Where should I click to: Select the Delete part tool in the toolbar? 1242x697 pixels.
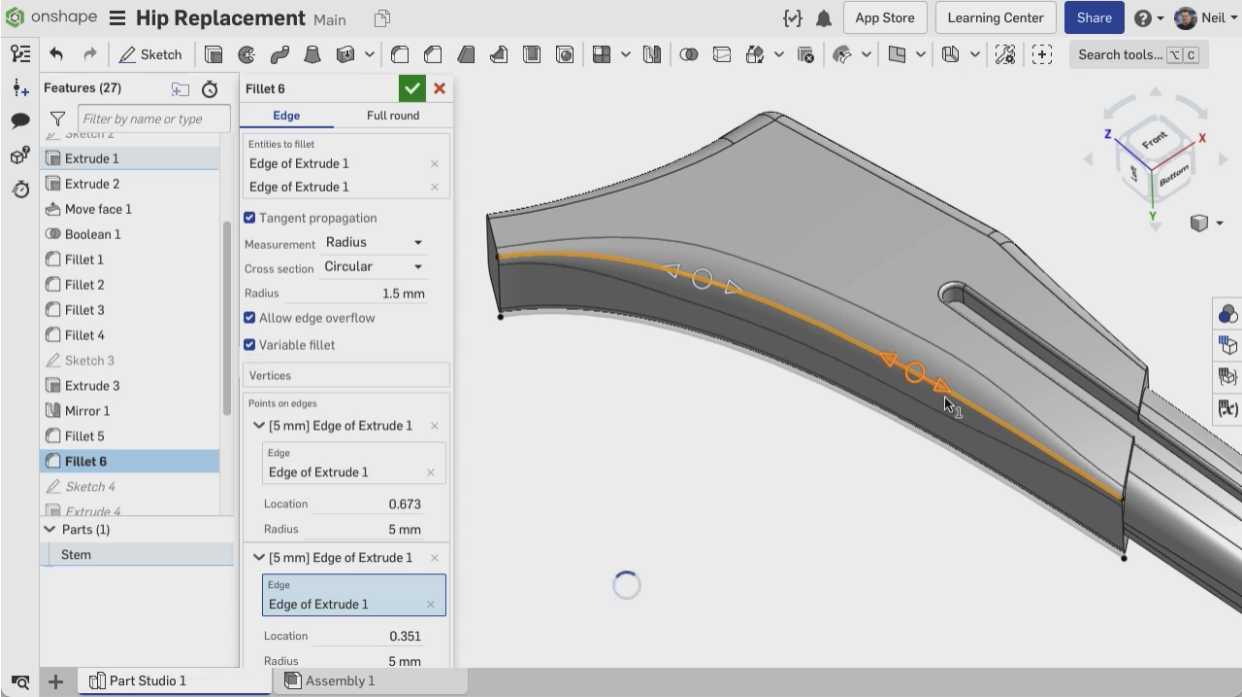pos(806,55)
